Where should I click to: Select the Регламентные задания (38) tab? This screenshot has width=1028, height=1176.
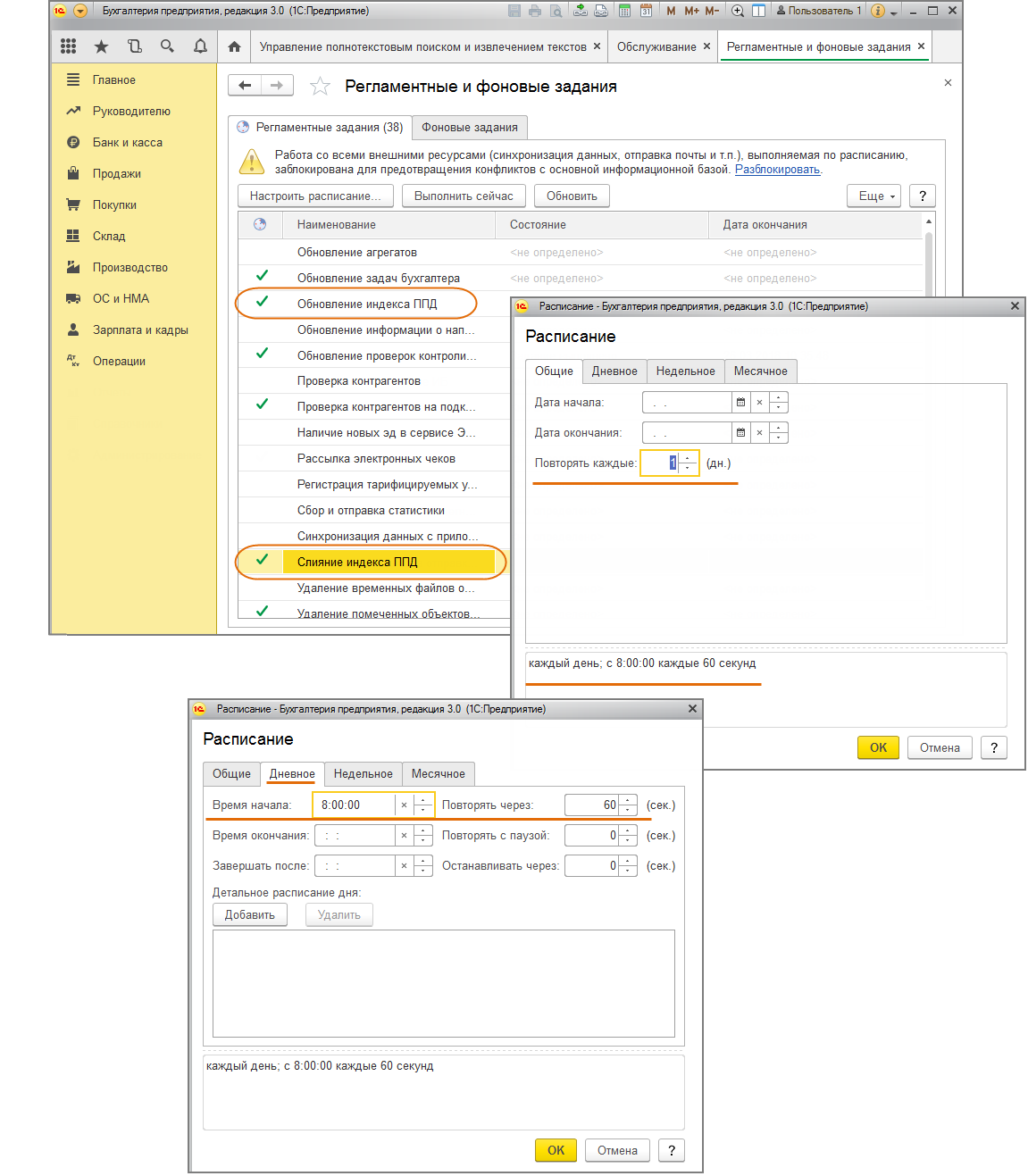(x=320, y=127)
